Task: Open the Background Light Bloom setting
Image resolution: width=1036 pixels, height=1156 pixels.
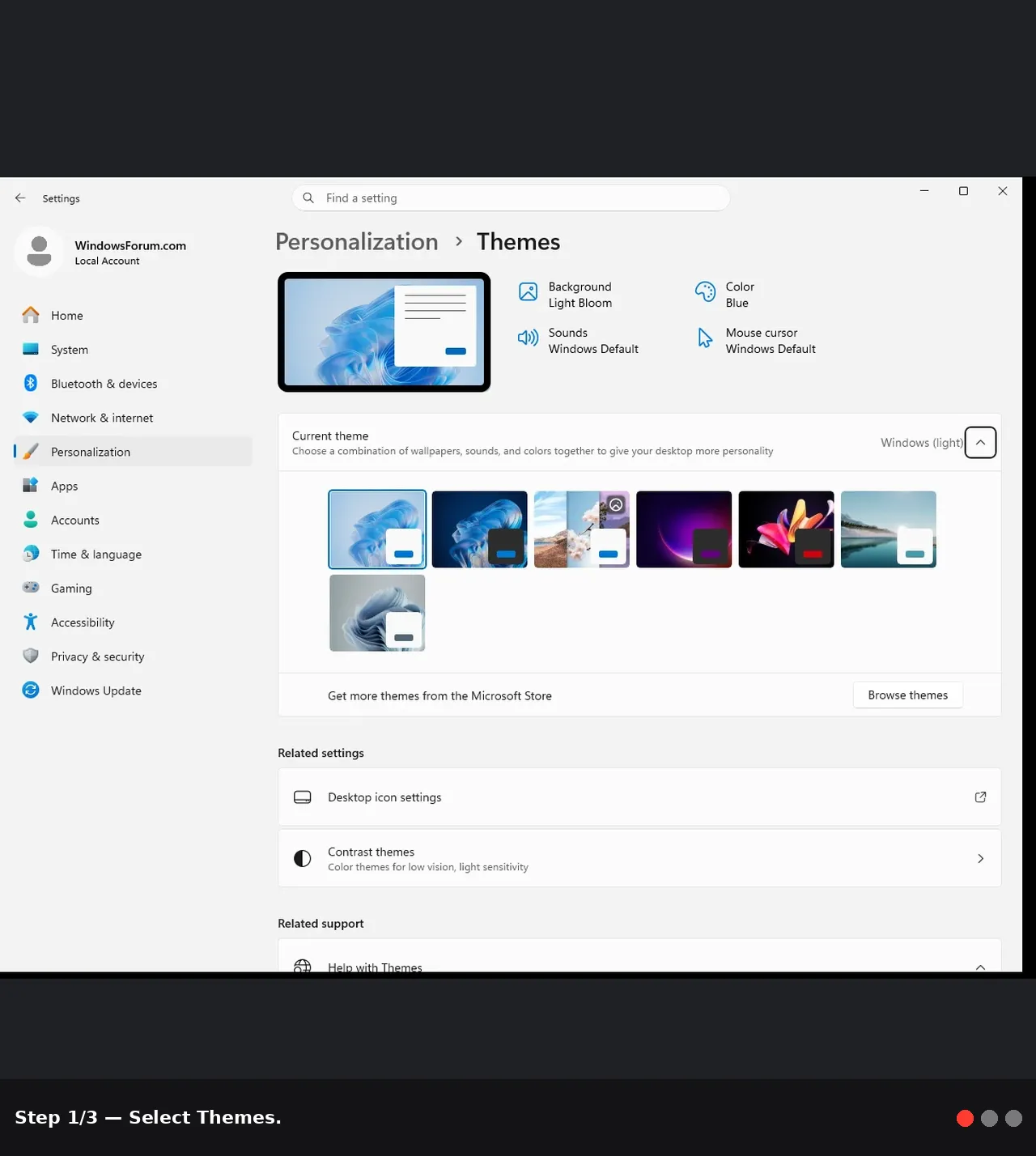Action: click(565, 295)
